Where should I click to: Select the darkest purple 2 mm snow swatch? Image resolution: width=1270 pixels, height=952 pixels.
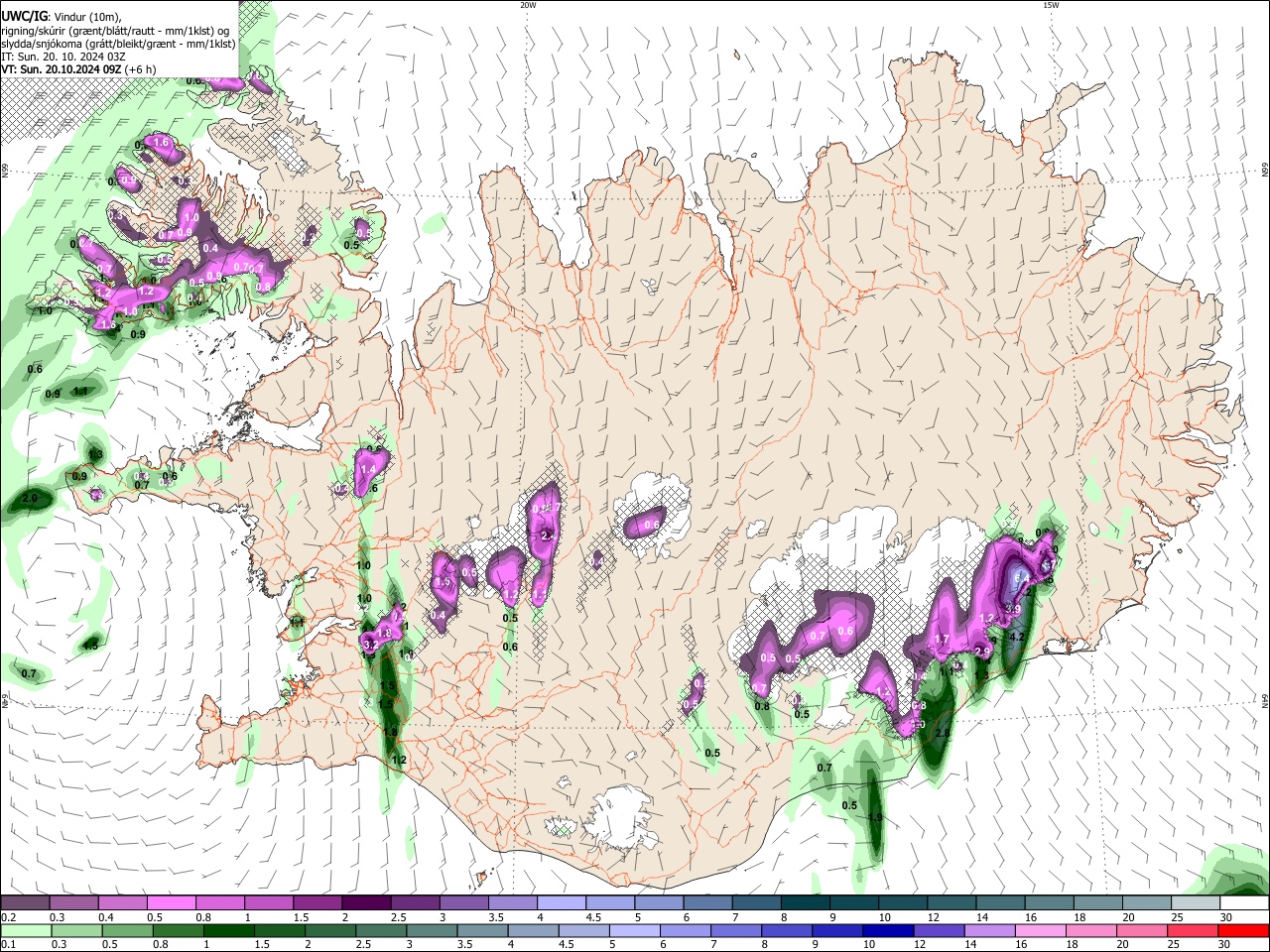click(x=366, y=903)
